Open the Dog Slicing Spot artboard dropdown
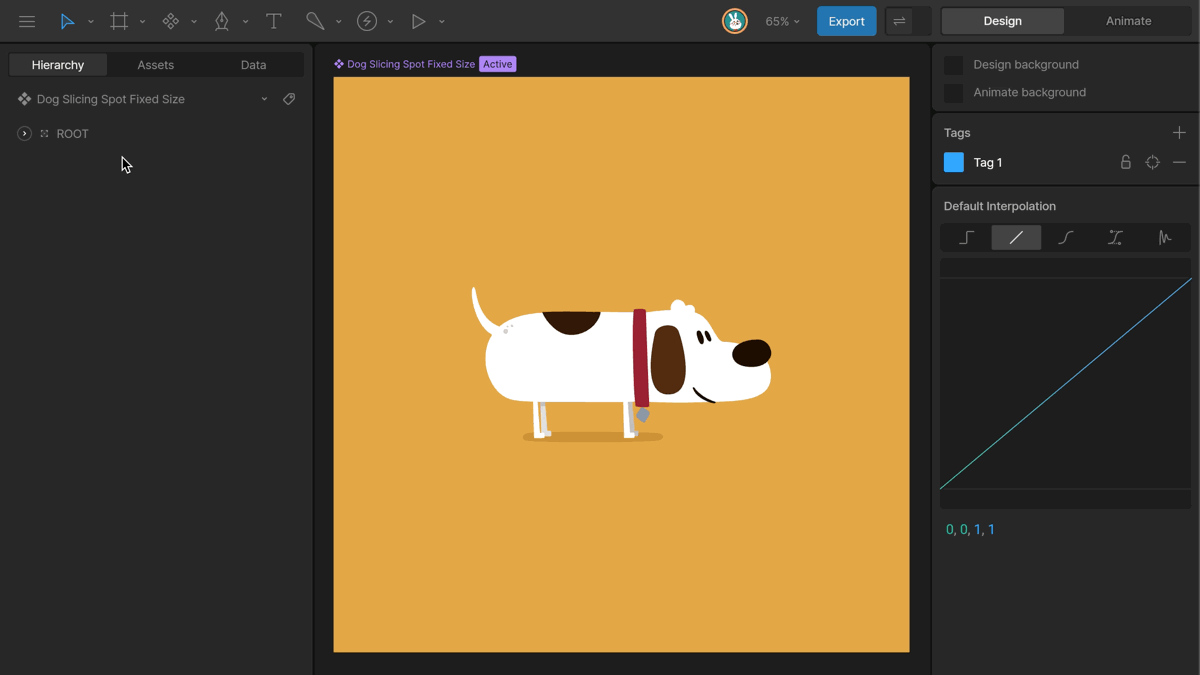 click(264, 99)
